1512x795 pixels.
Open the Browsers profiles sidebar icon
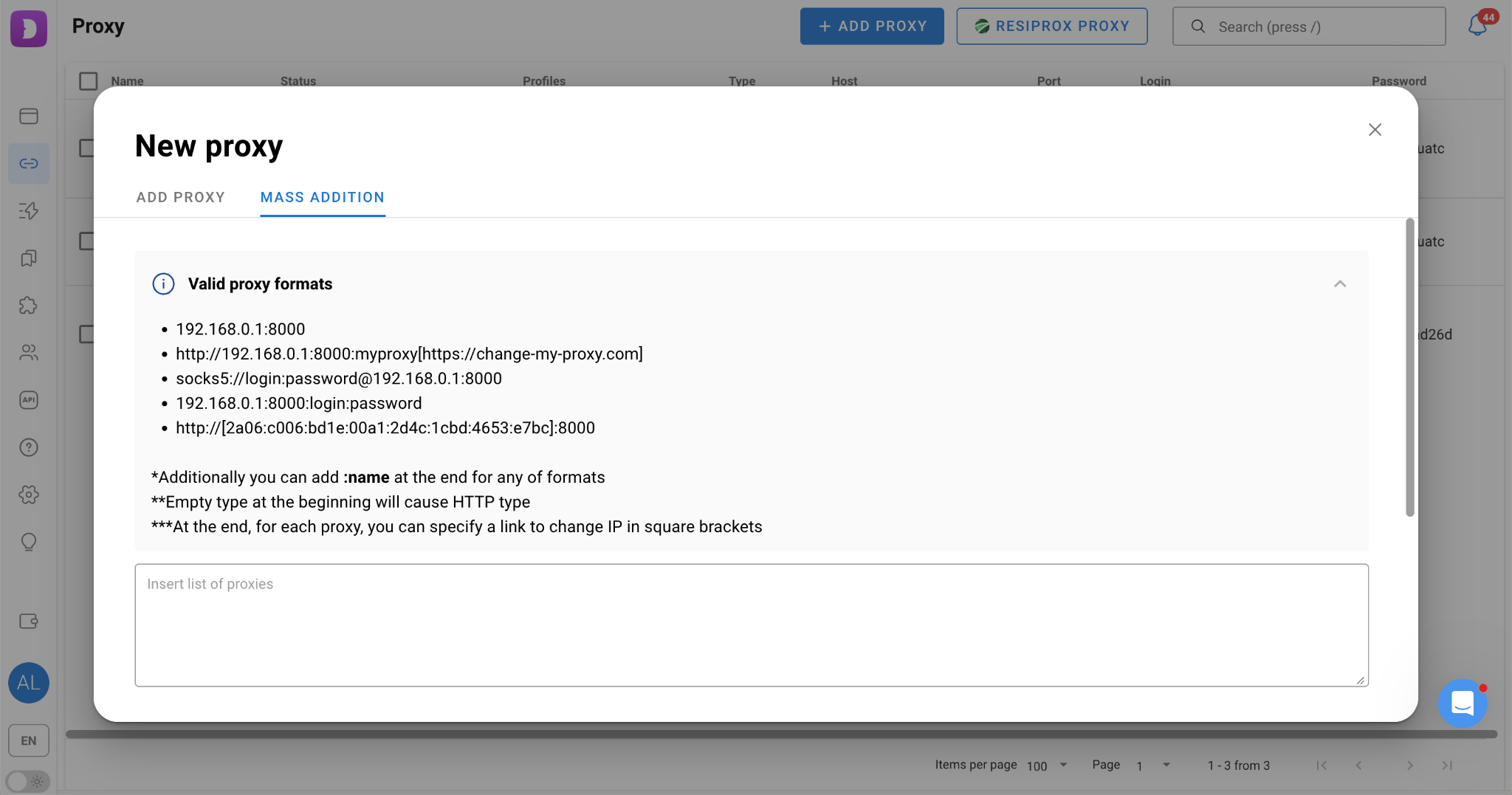pyautogui.click(x=29, y=116)
